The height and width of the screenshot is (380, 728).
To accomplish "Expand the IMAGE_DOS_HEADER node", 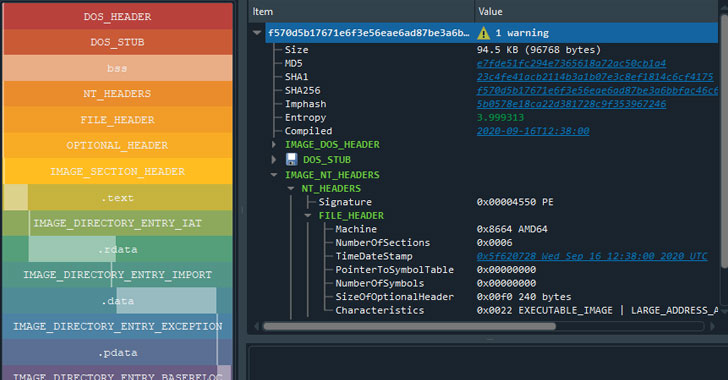I will pyautogui.click(x=274, y=145).
